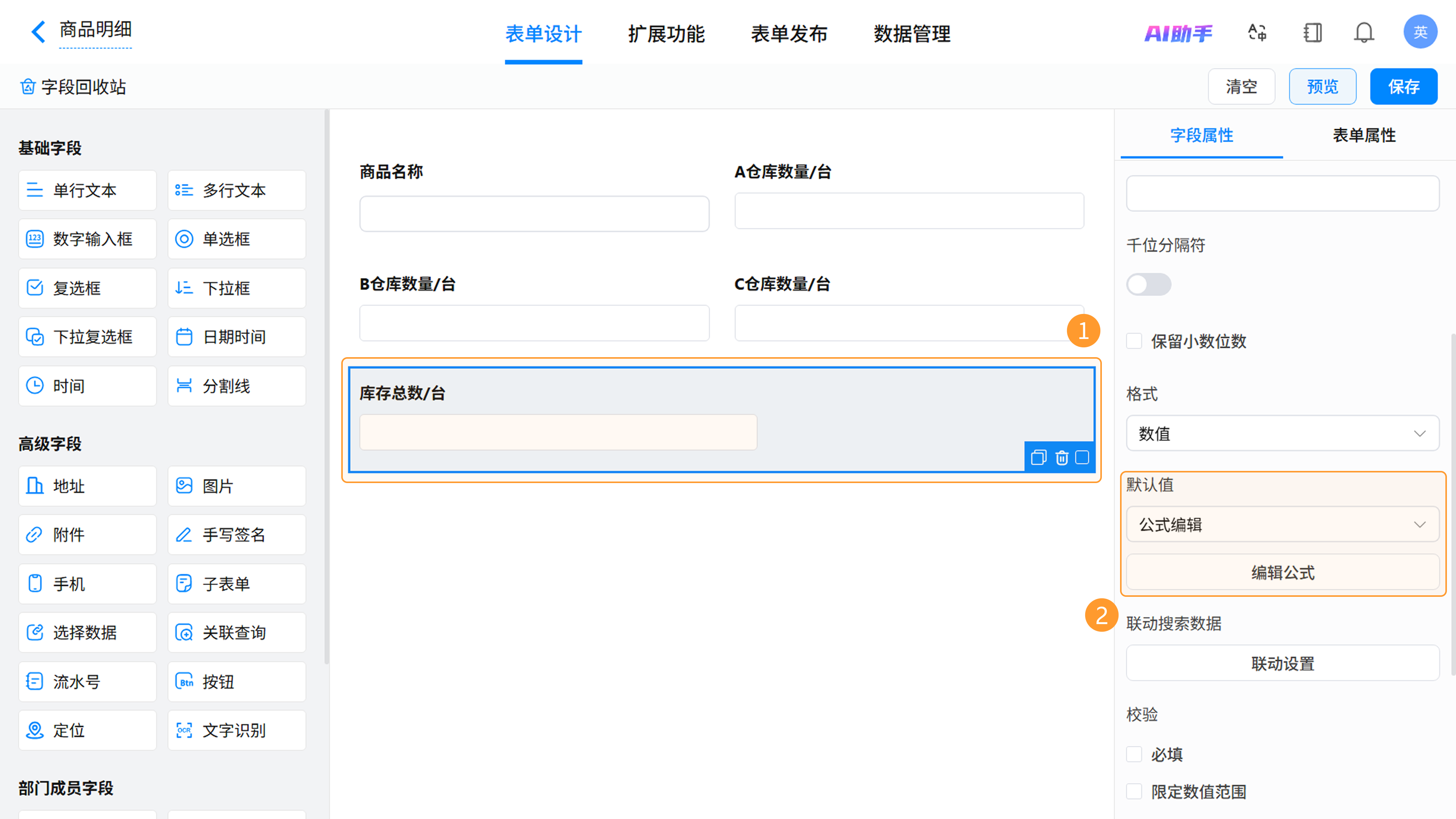1456x819 pixels.
Task: Switch to 表单发布 tab
Action: point(789,34)
